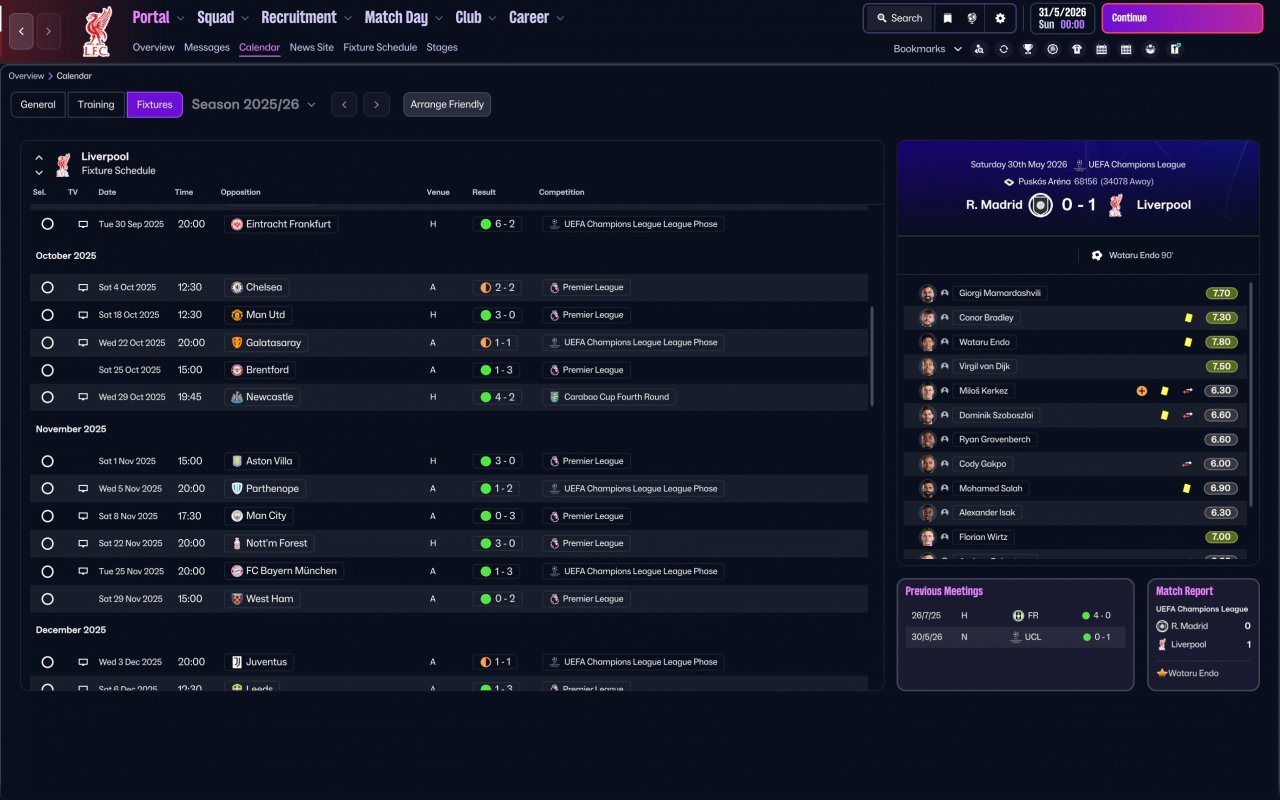Click the Liverpool crest in the scoreline
Screen dimensions: 1280x800
coord(1116,205)
